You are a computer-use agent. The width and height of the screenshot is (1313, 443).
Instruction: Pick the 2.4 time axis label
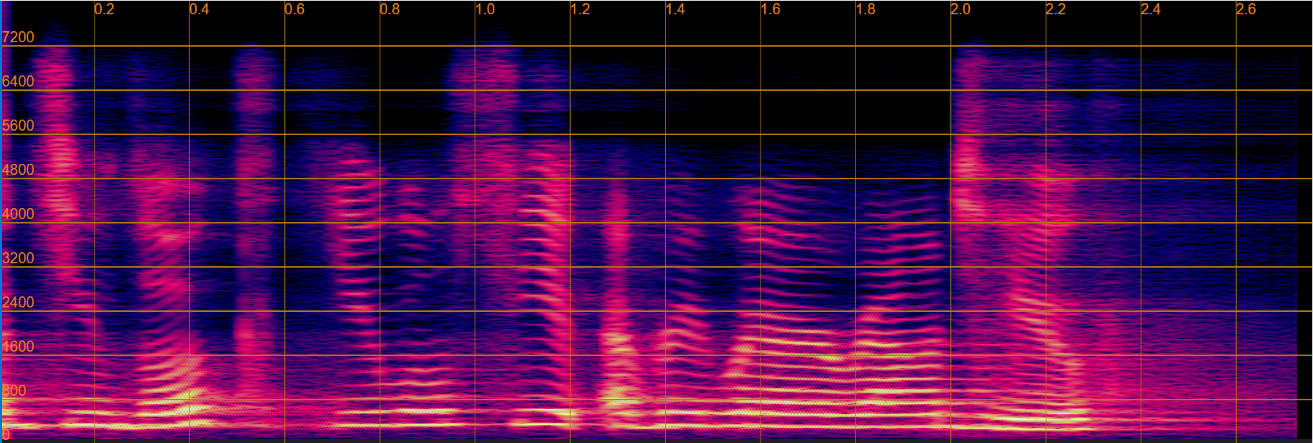1151,9
